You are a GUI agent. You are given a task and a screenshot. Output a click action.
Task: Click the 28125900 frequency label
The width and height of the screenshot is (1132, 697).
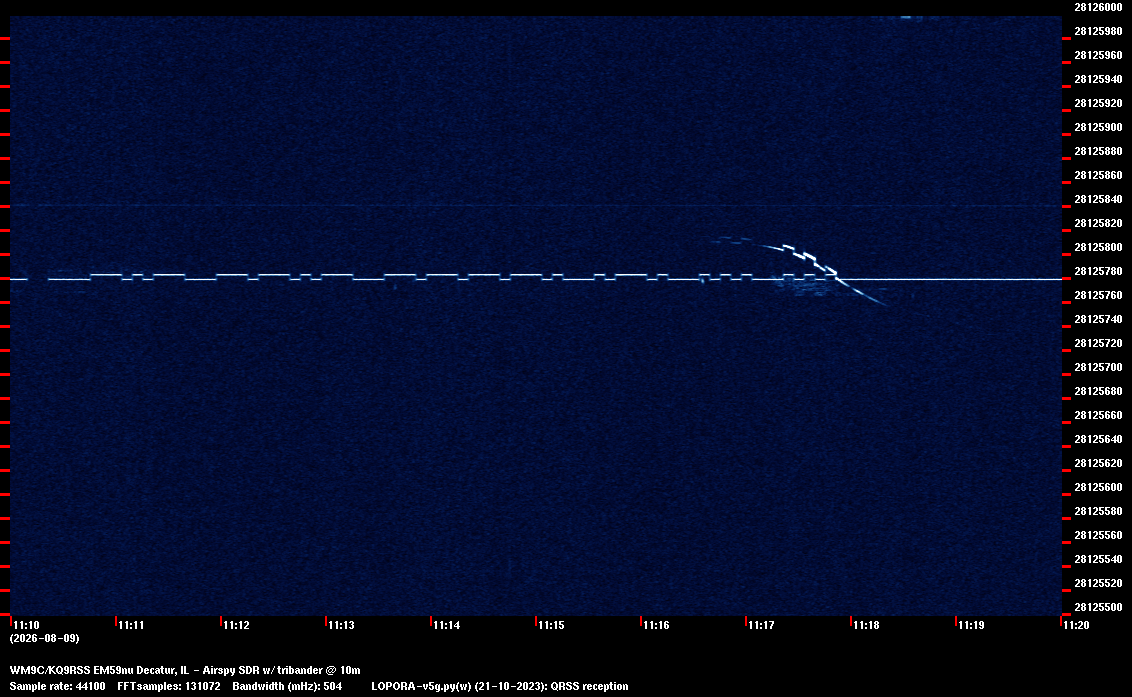tap(1098, 127)
